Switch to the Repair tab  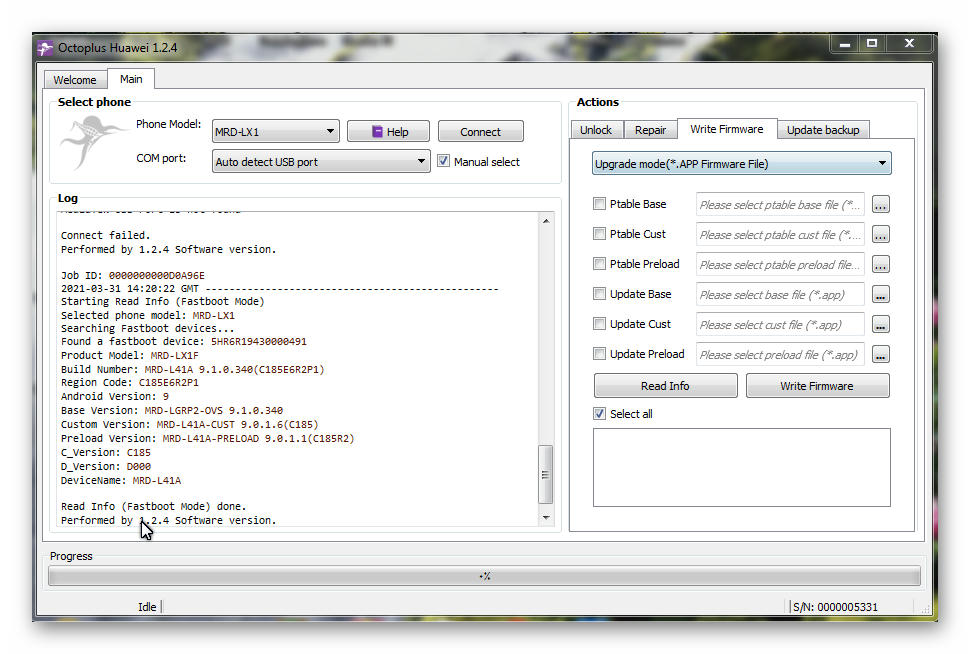[x=650, y=130]
